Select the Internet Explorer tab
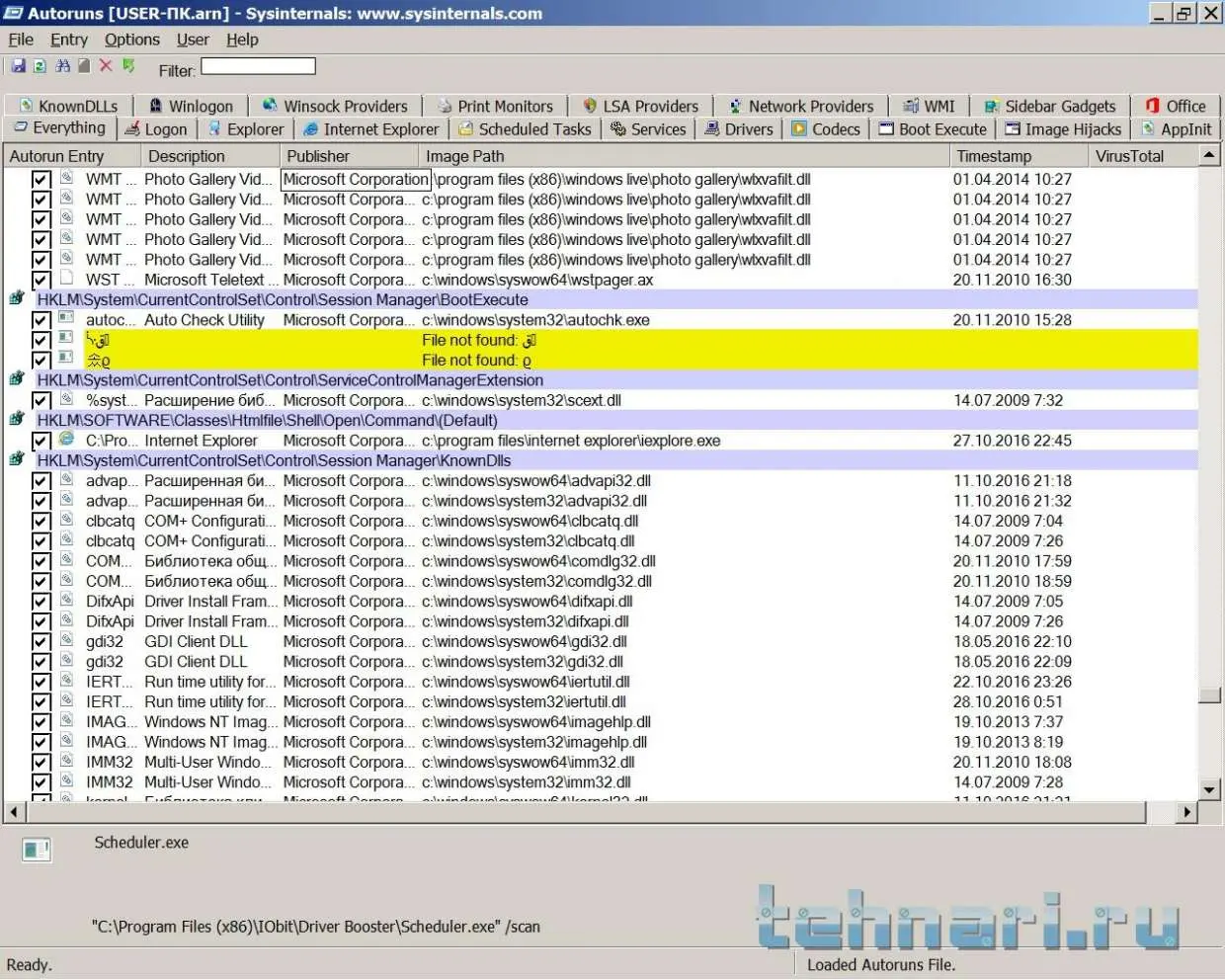 tap(370, 129)
